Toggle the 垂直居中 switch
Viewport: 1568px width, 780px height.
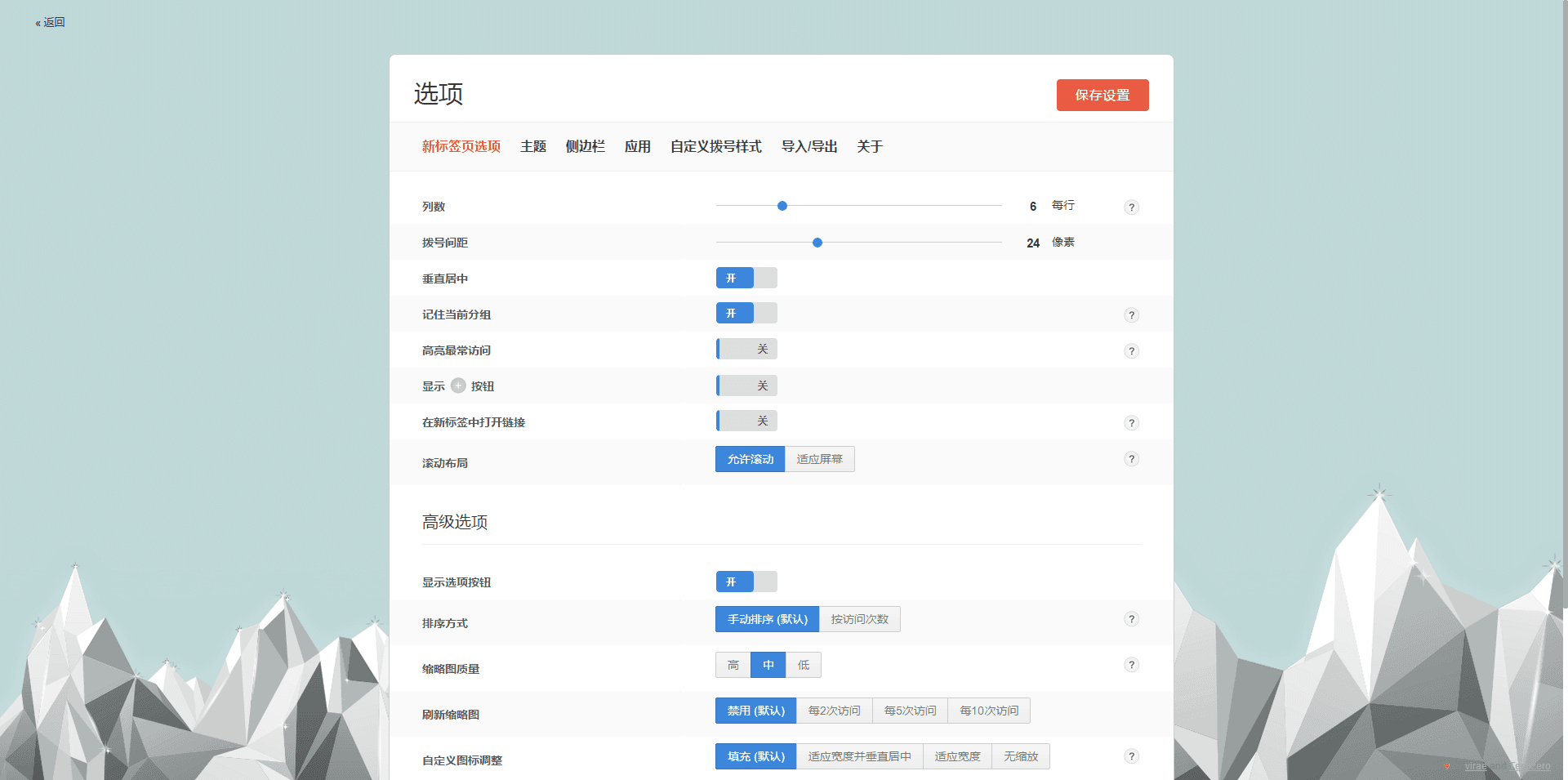[746, 278]
